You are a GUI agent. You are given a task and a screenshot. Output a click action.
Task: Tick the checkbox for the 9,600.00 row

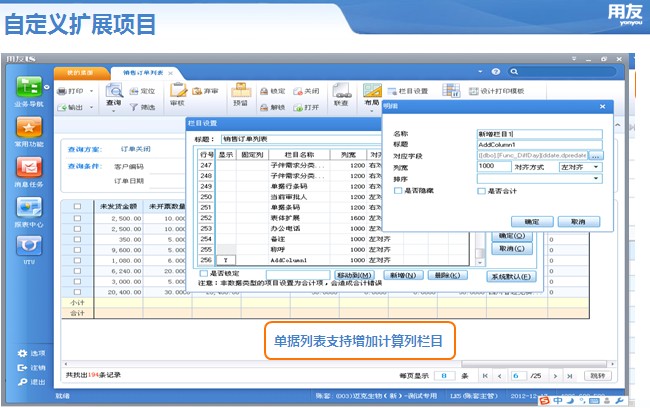pyautogui.click(x=77, y=250)
